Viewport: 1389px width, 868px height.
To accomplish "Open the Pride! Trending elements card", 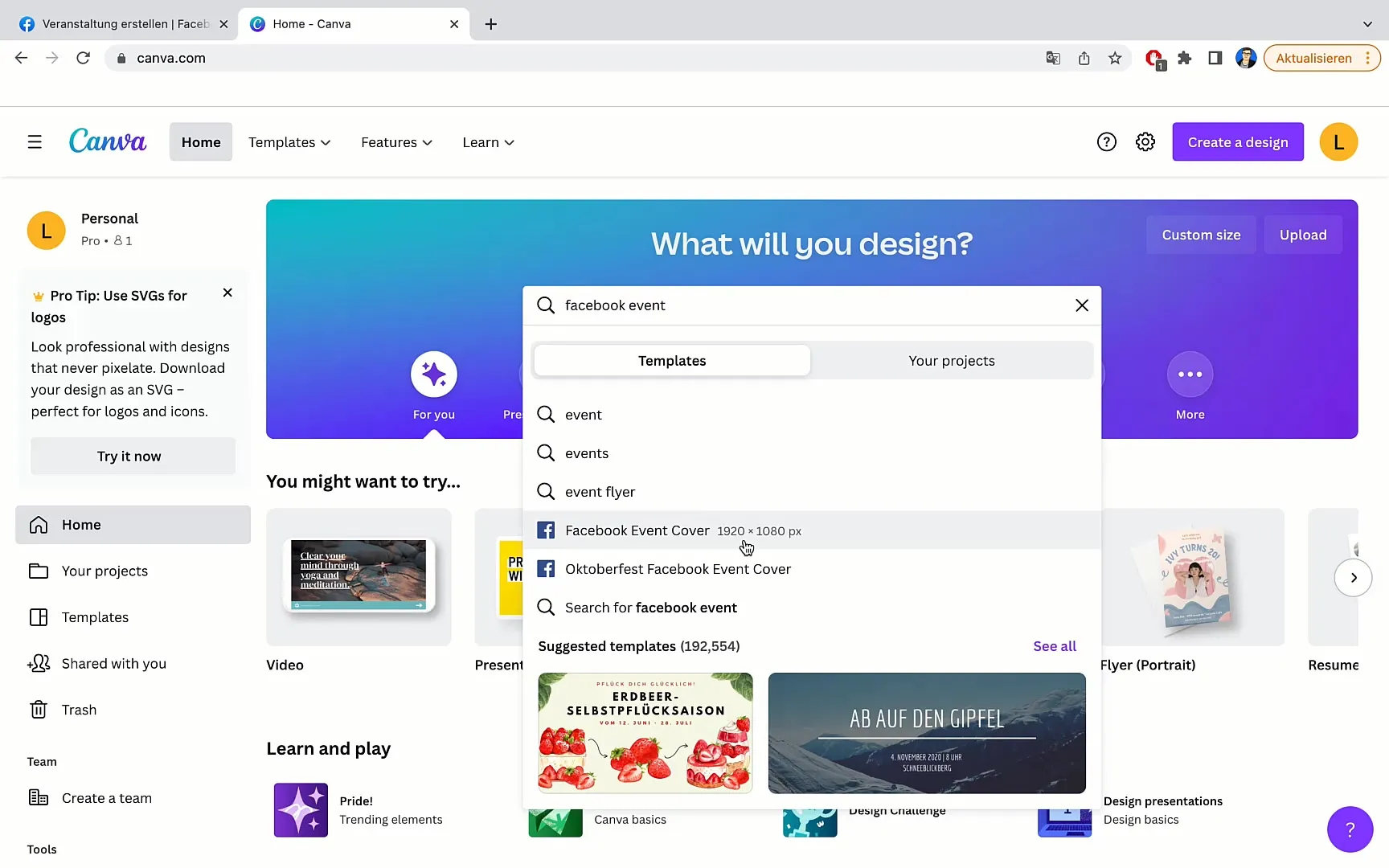I will pos(359,810).
